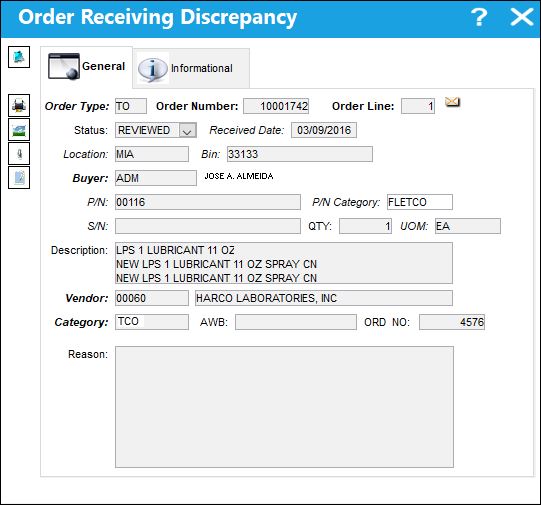Click the empty AWB field
The image size is (541, 505).
pyautogui.click(x=296, y=322)
